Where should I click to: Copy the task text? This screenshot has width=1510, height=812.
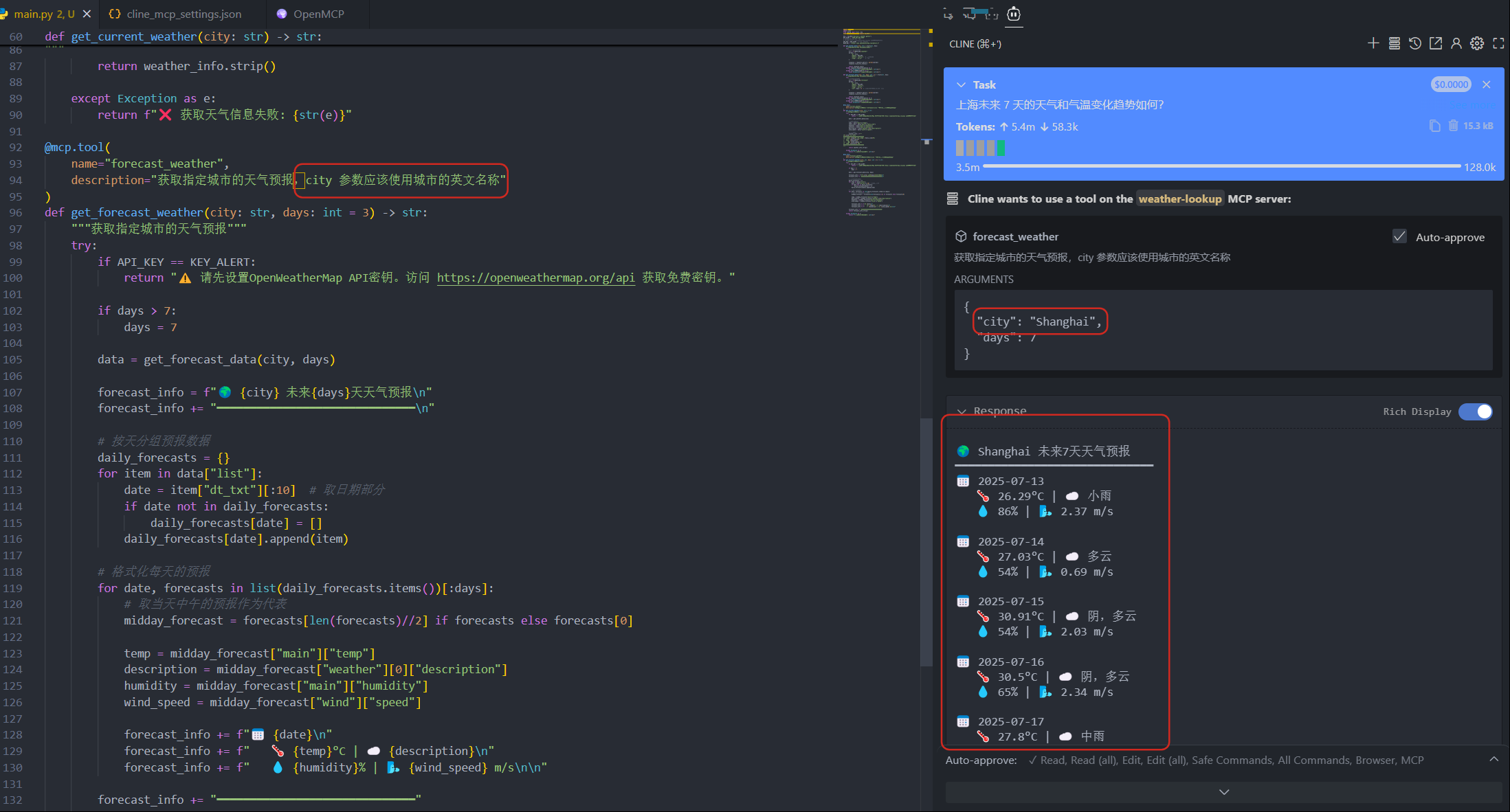coord(1434,126)
